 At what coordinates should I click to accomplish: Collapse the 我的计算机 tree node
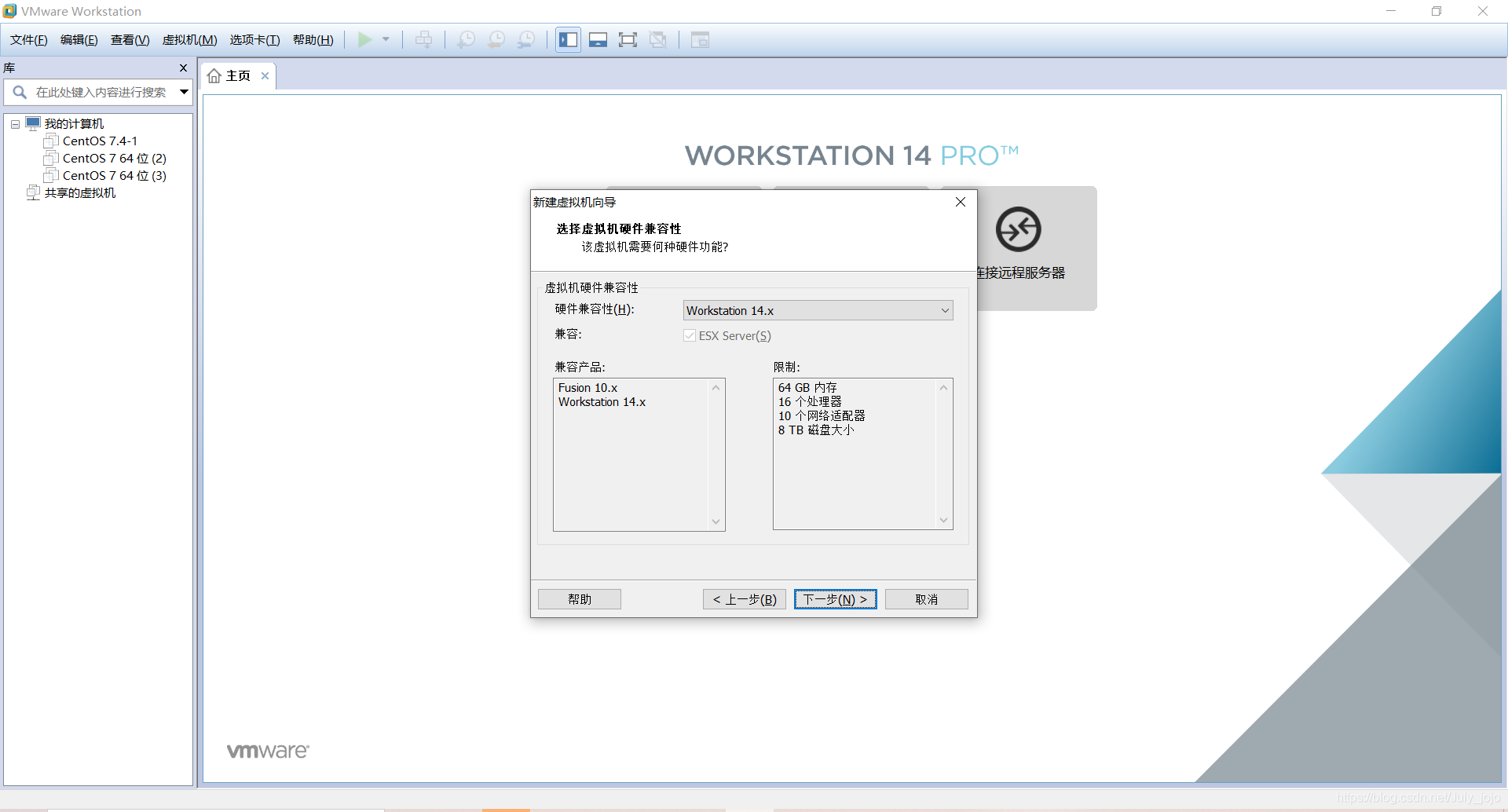(x=15, y=124)
